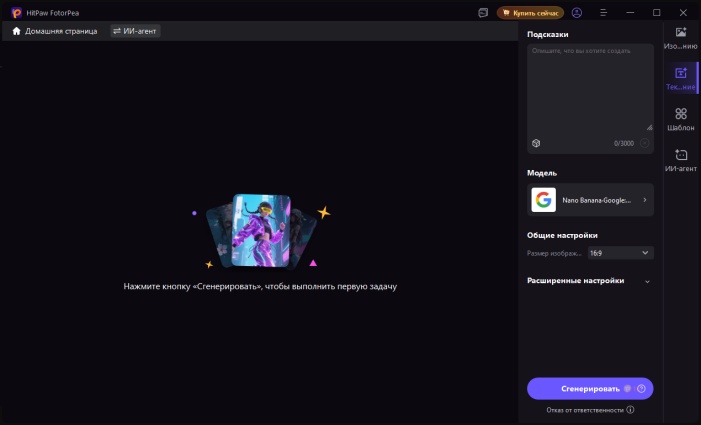Viewport: 701px width, 425px height.
Task: Open the hamburger main menu
Action: (604, 13)
